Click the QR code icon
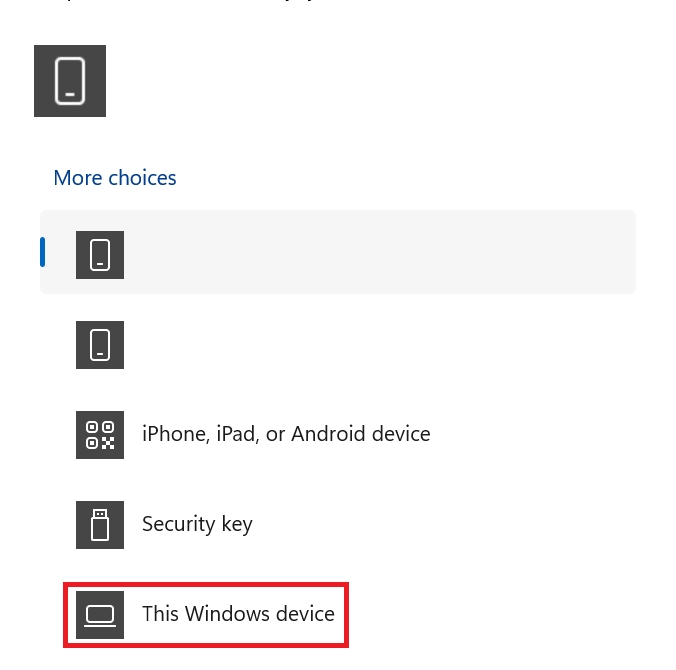The image size is (676, 670). coord(100,435)
